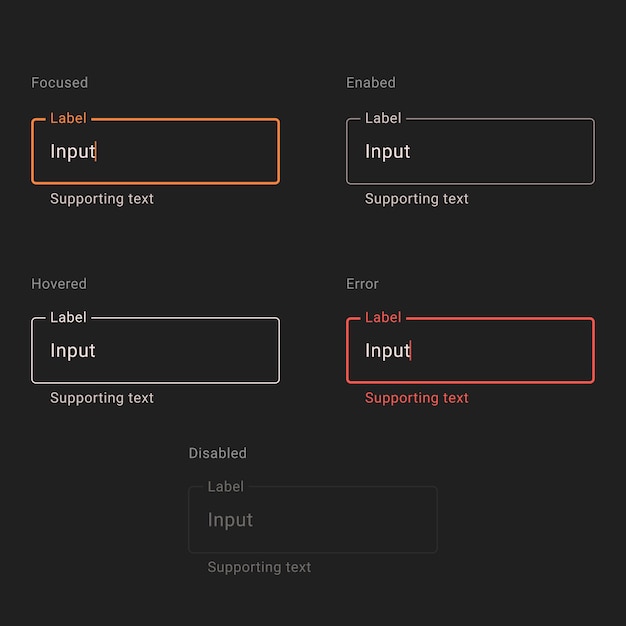Click the Hovered white-outlined text field
Viewport: 626px width, 626px height.
(x=155, y=351)
